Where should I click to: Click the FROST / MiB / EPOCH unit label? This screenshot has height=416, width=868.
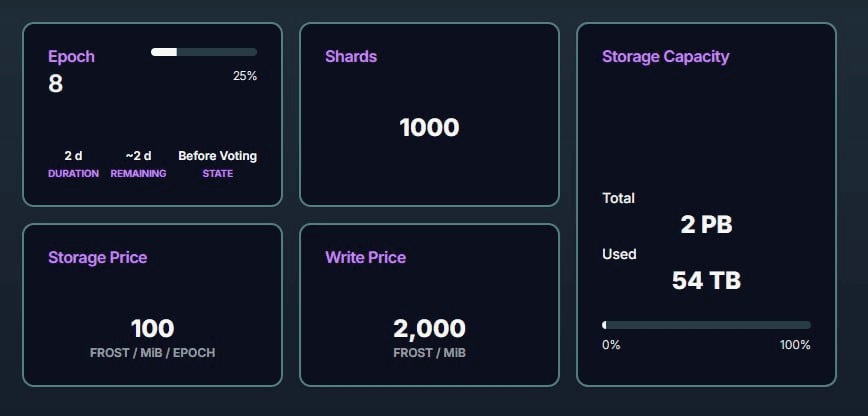pyautogui.click(x=152, y=353)
